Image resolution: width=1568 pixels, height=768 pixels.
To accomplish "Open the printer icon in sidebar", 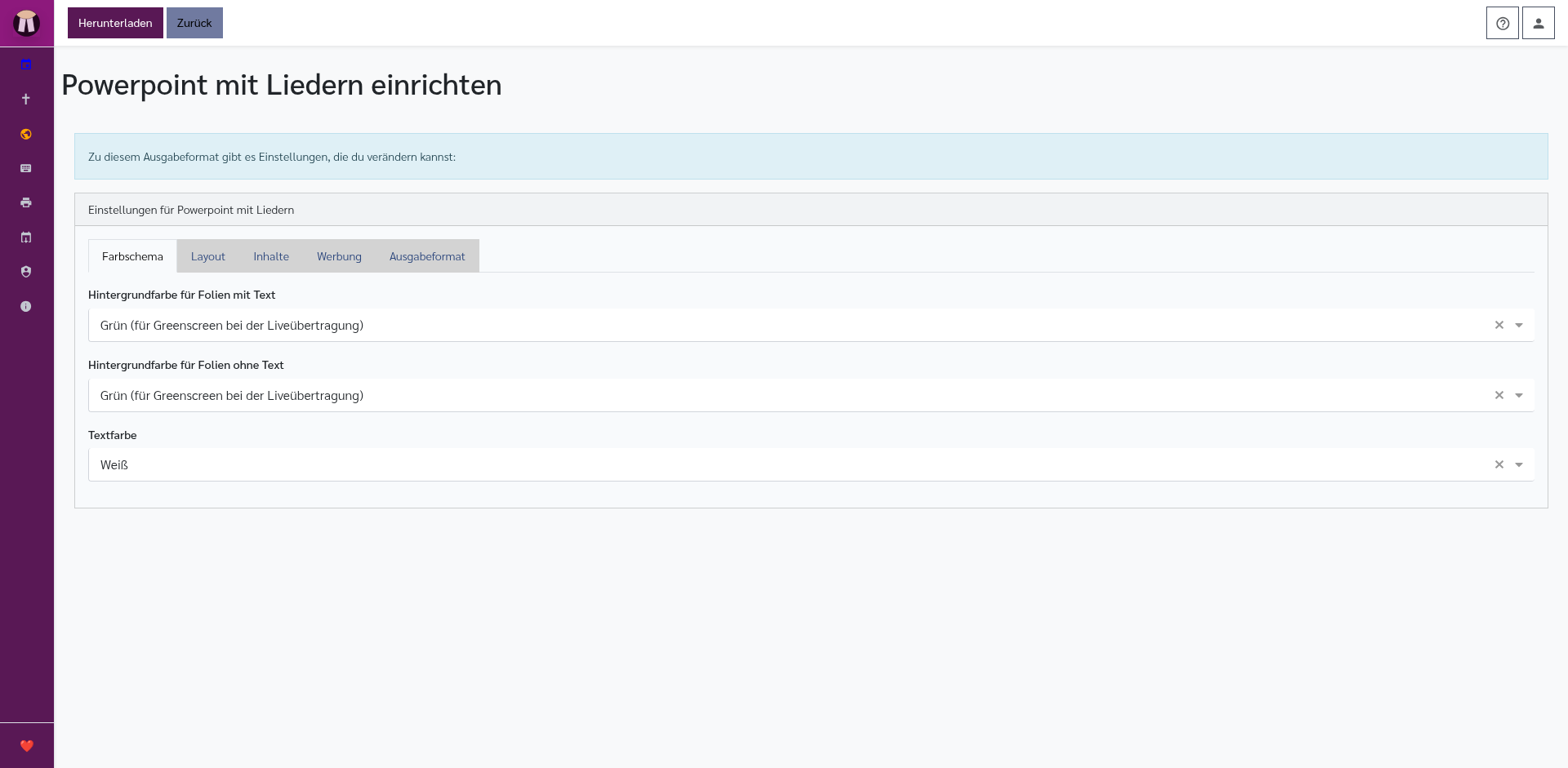I will tap(26, 202).
